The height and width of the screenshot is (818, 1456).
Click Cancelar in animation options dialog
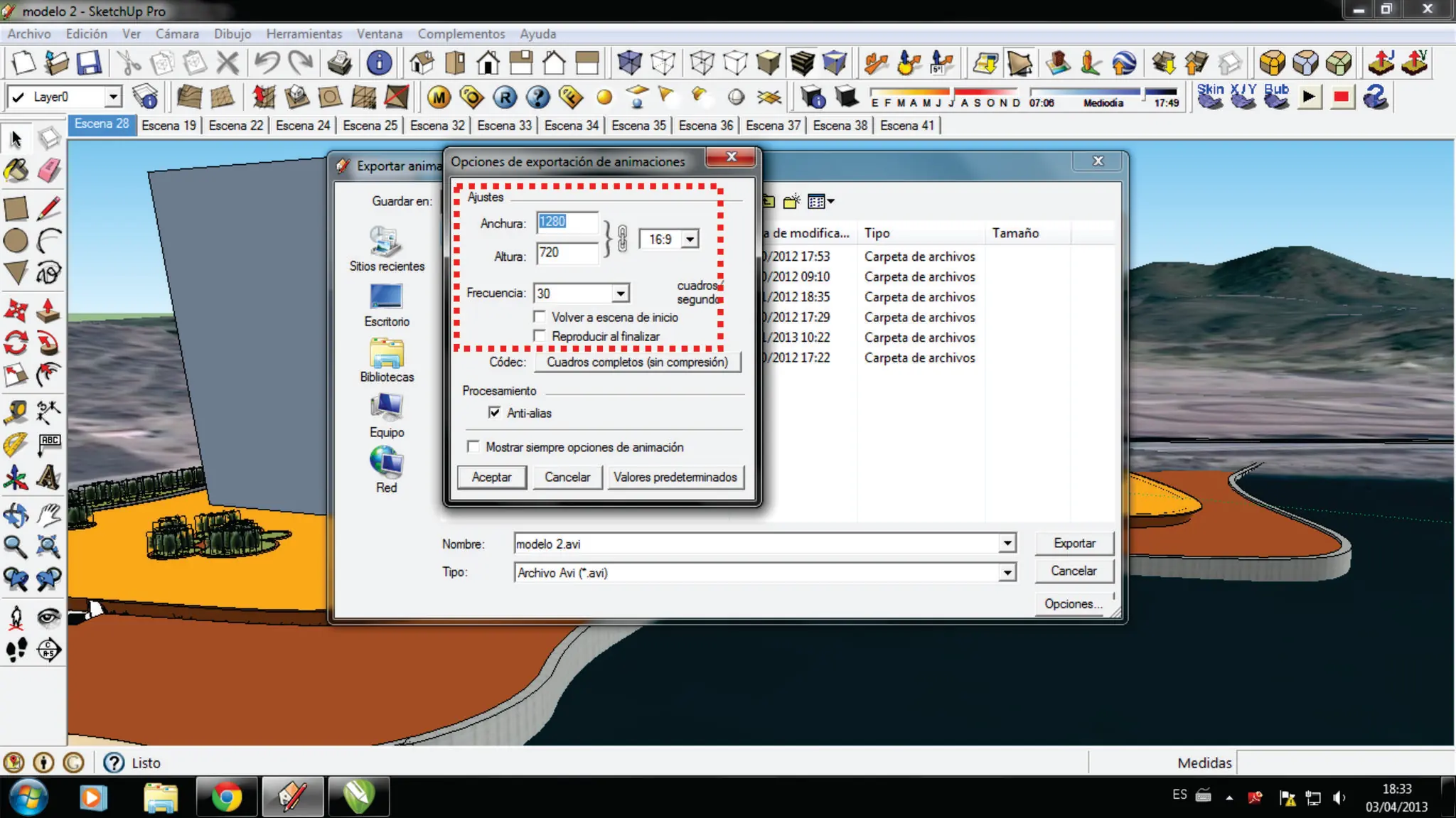point(567,477)
